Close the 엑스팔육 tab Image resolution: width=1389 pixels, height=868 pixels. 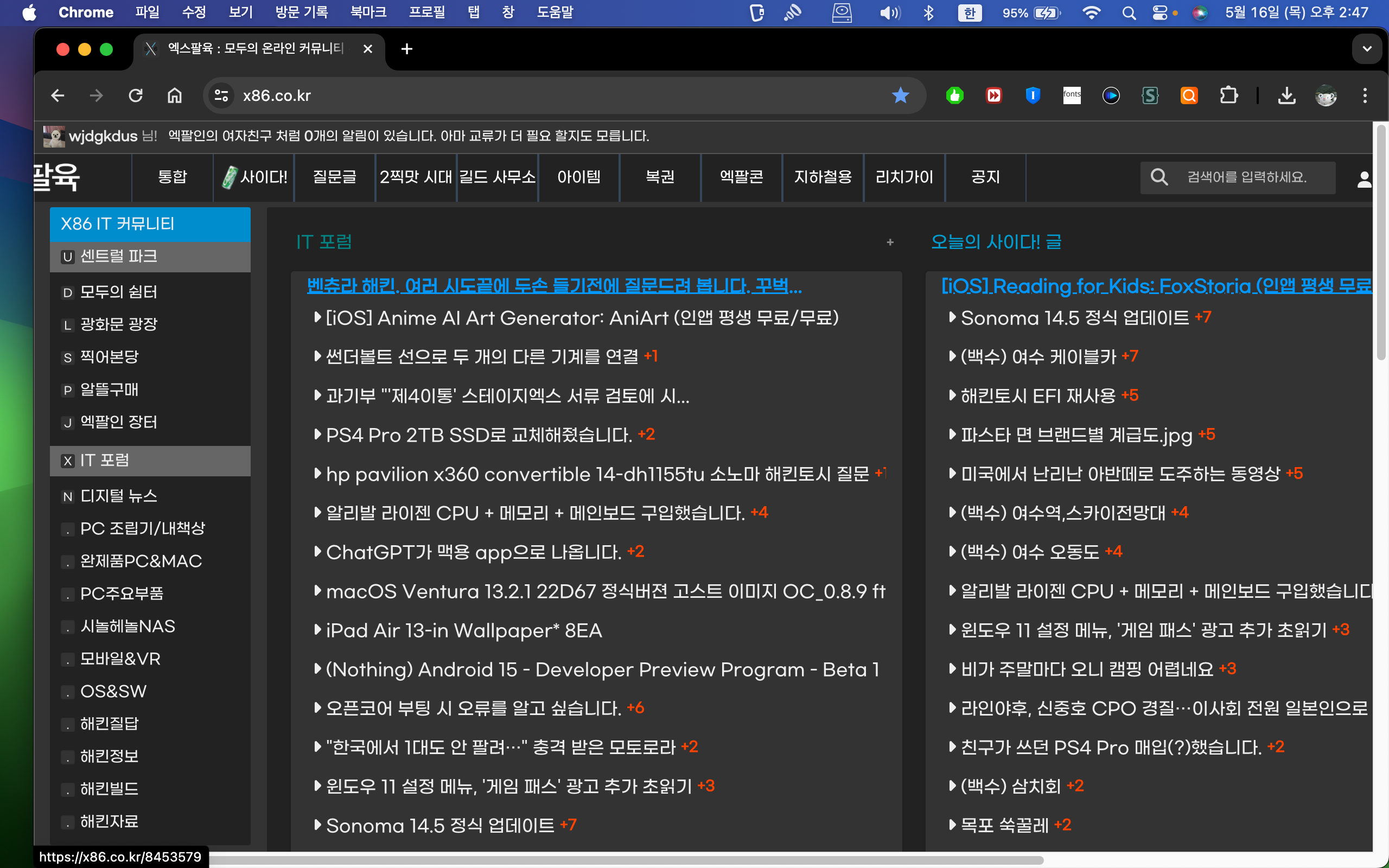point(368,49)
